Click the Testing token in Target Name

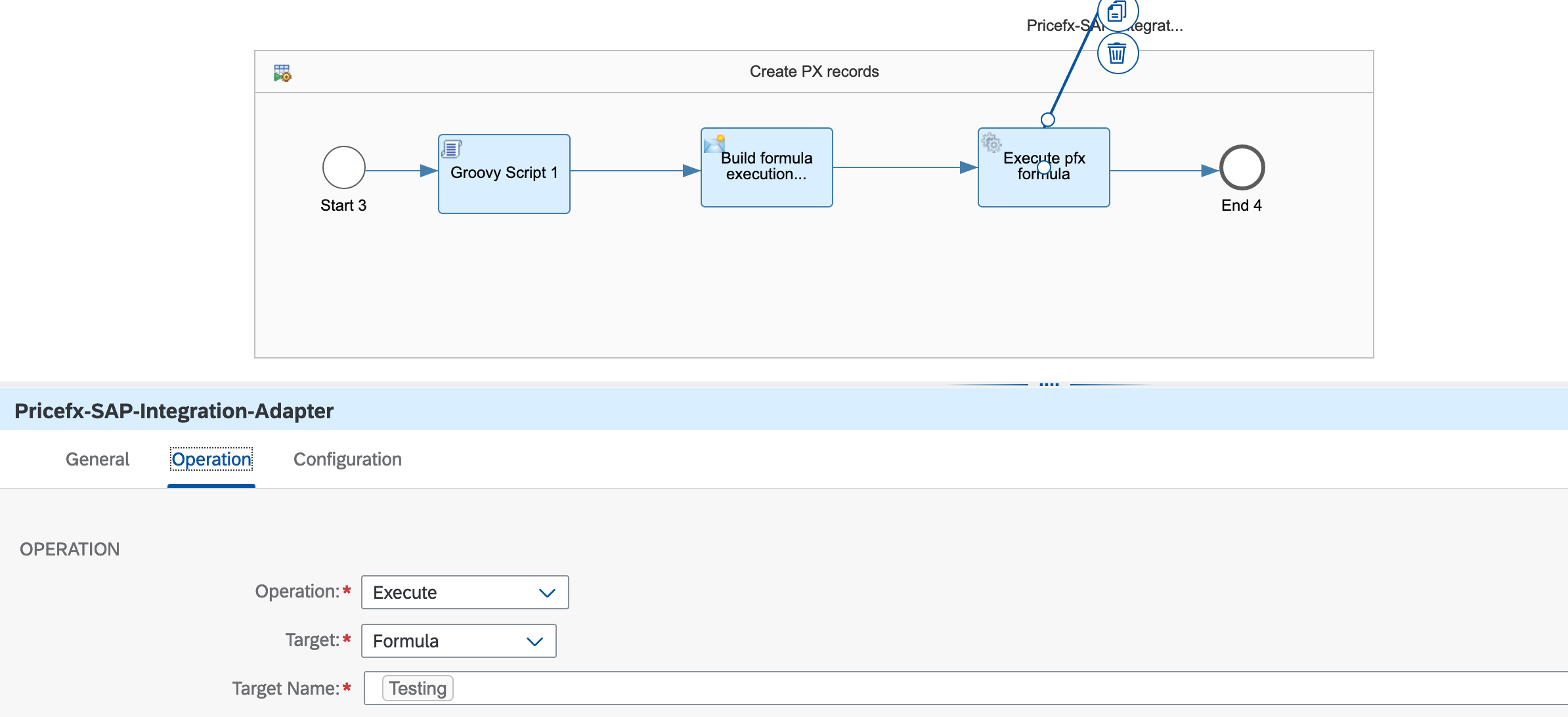click(418, 688)
